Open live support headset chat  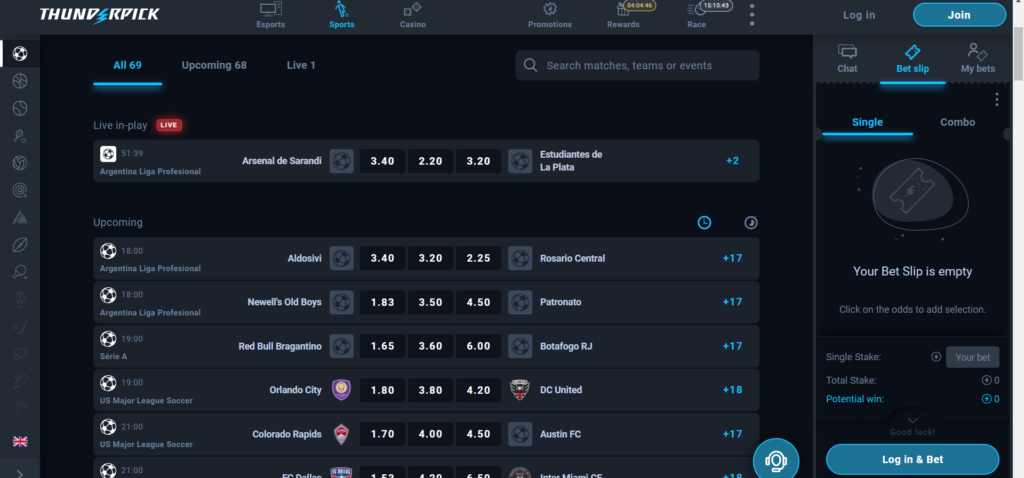pos(776,461)
